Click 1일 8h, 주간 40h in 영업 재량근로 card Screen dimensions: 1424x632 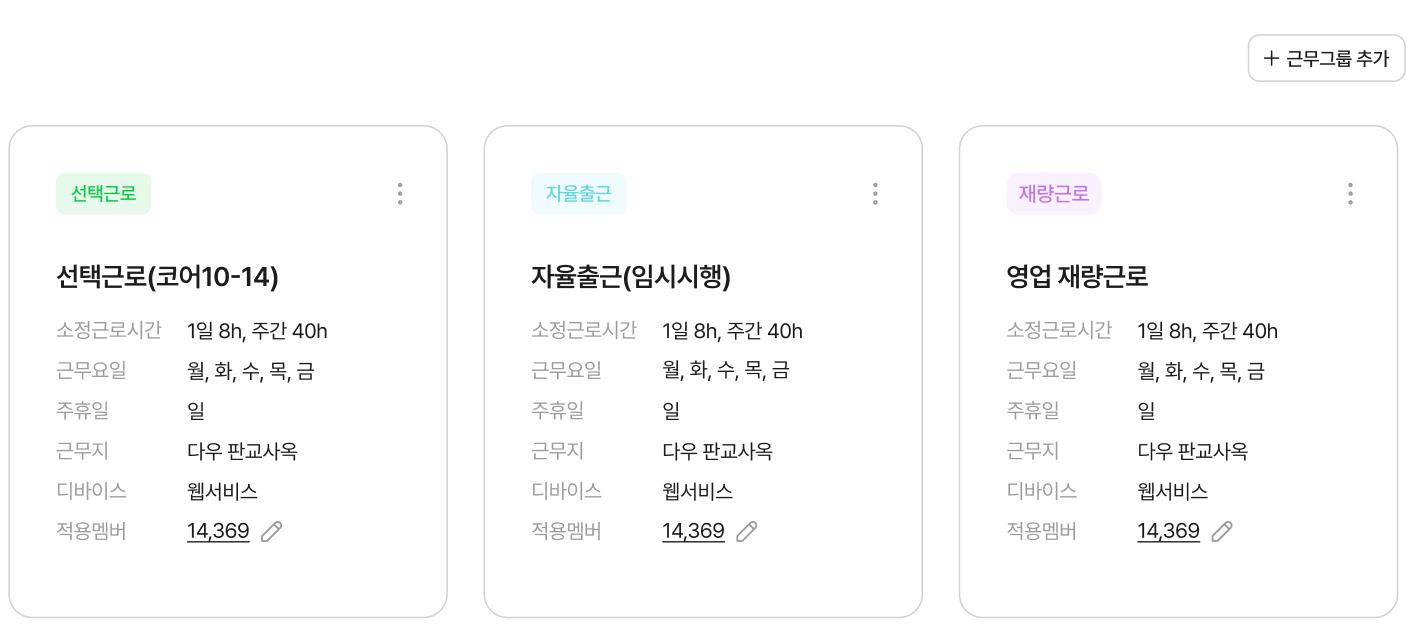pyautogui.click(x=1208, y=331)
